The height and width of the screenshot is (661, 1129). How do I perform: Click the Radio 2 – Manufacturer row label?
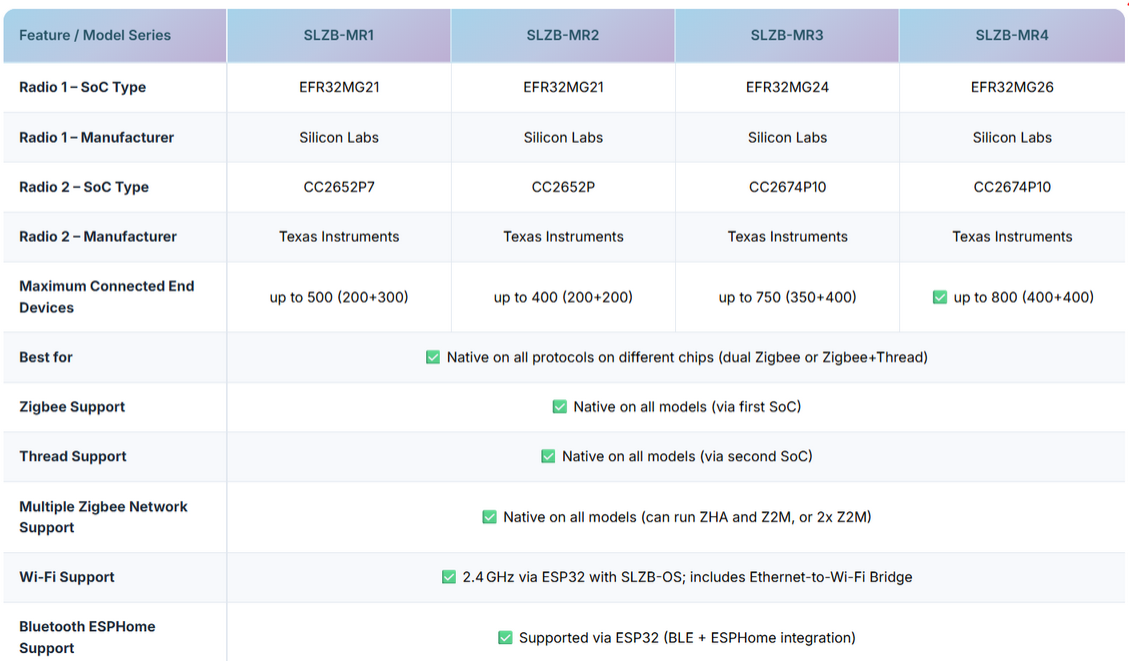pyautogui.click(x=98, y=237)
